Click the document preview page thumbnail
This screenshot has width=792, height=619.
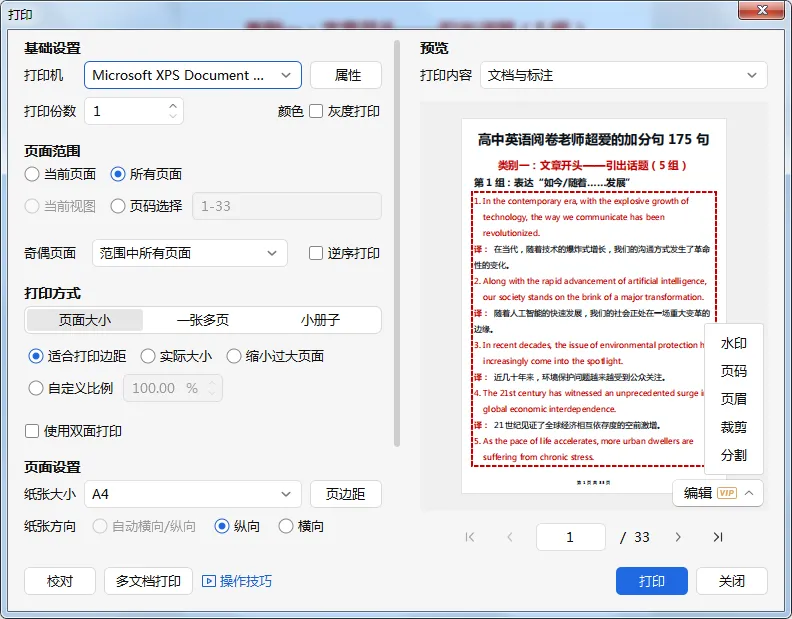[594, 306]
